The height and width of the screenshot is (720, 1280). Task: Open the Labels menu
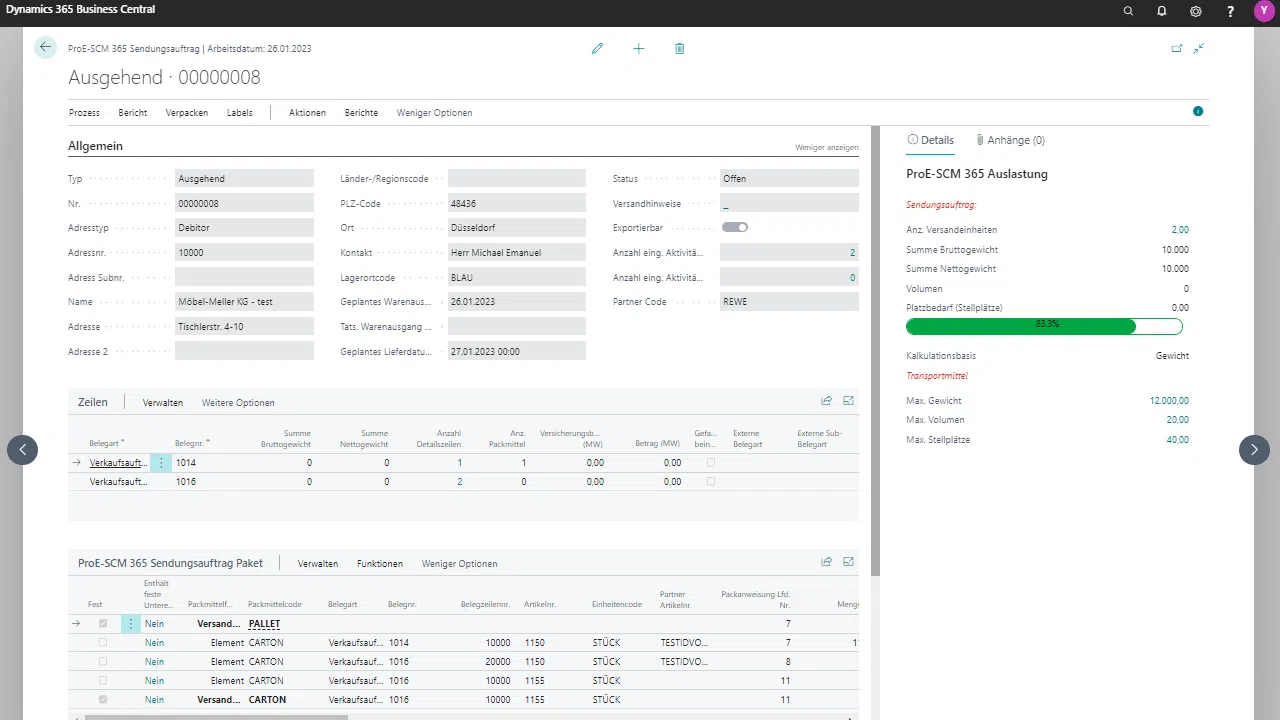tap(240, 113)
